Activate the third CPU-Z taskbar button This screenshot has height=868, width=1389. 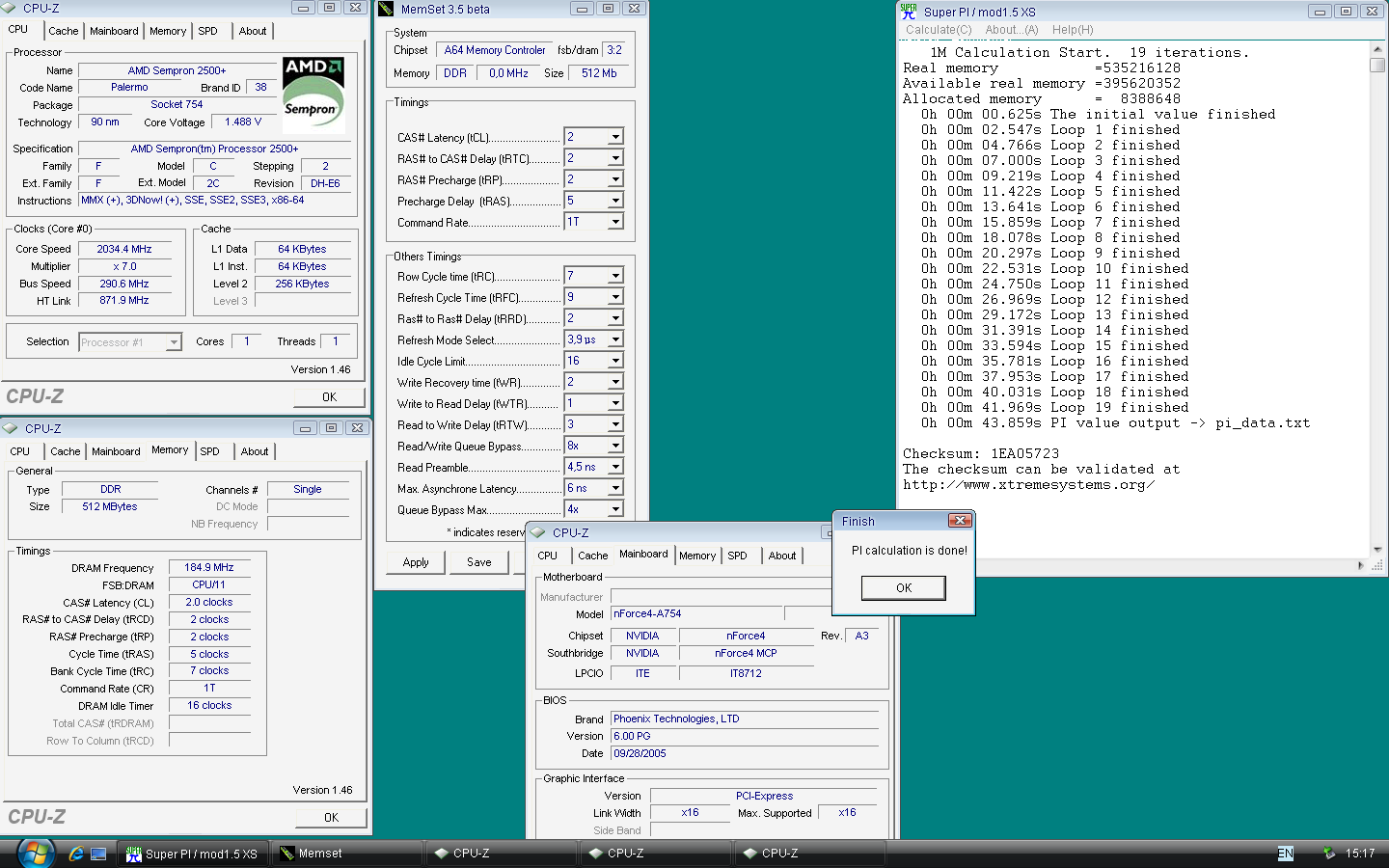(810, 854)
